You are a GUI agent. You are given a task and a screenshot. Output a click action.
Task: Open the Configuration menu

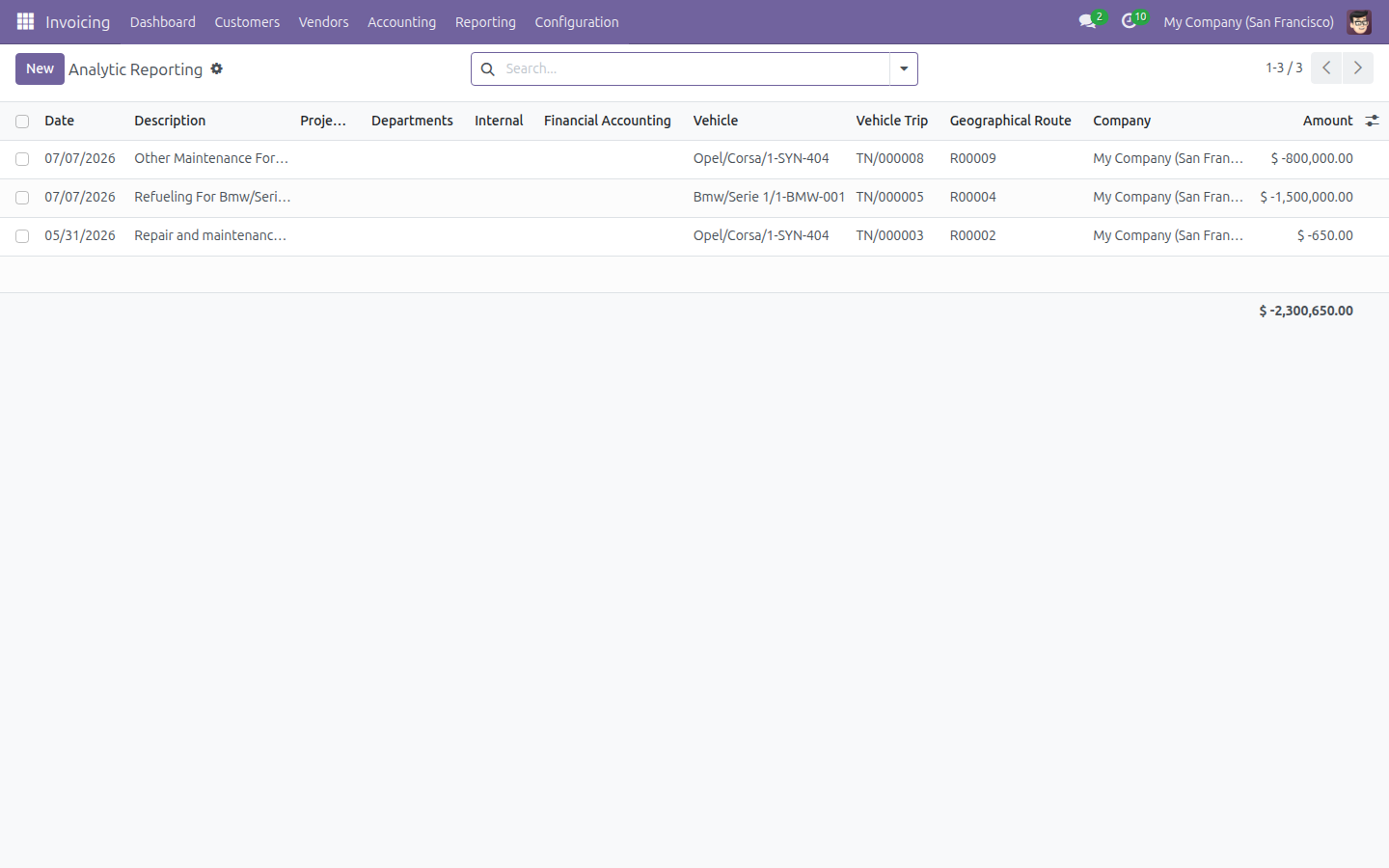coord(577,21)
